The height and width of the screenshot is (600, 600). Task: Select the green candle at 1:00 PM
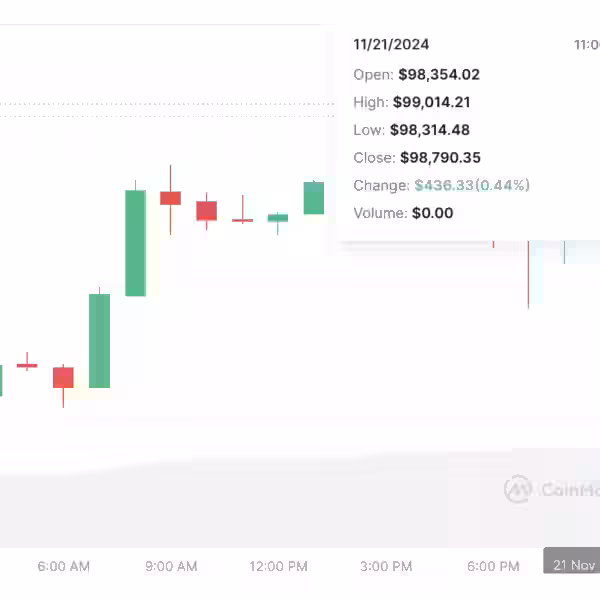click(x=314, y=198)
